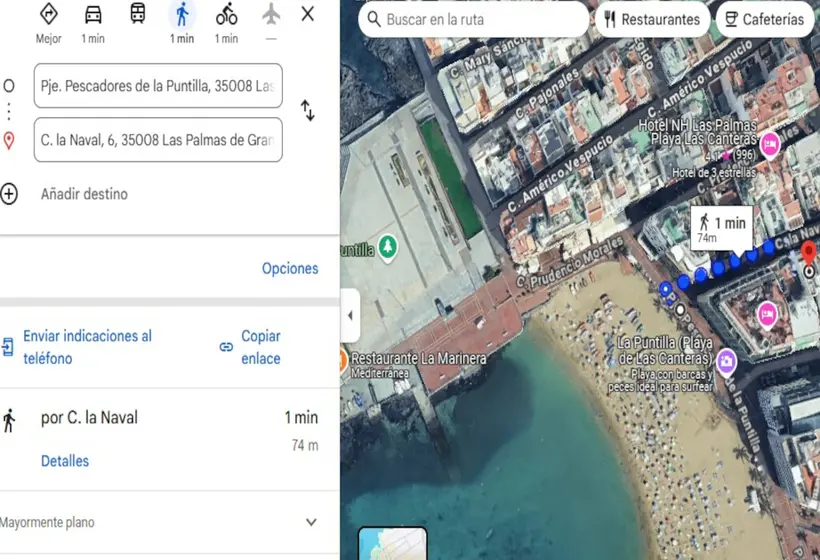Click the Añadir destino text

[x=84, y=194]
